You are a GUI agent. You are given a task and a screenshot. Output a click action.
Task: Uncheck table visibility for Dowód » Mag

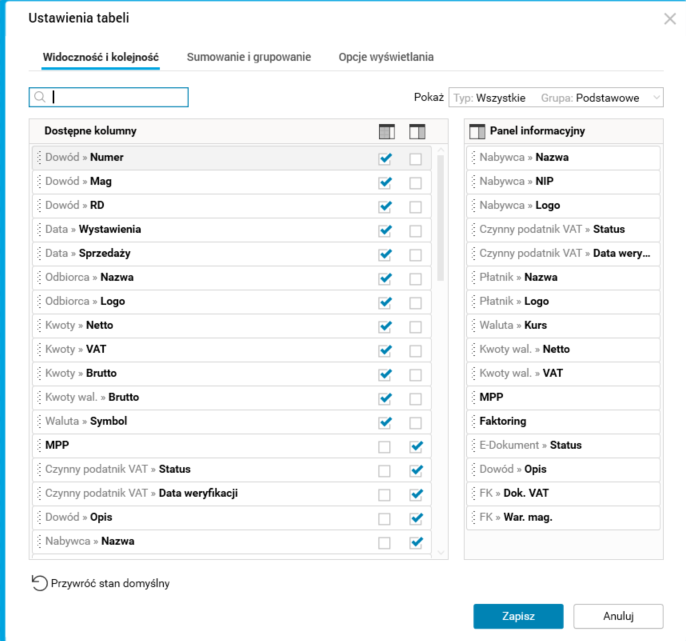(x=385, y=183)
